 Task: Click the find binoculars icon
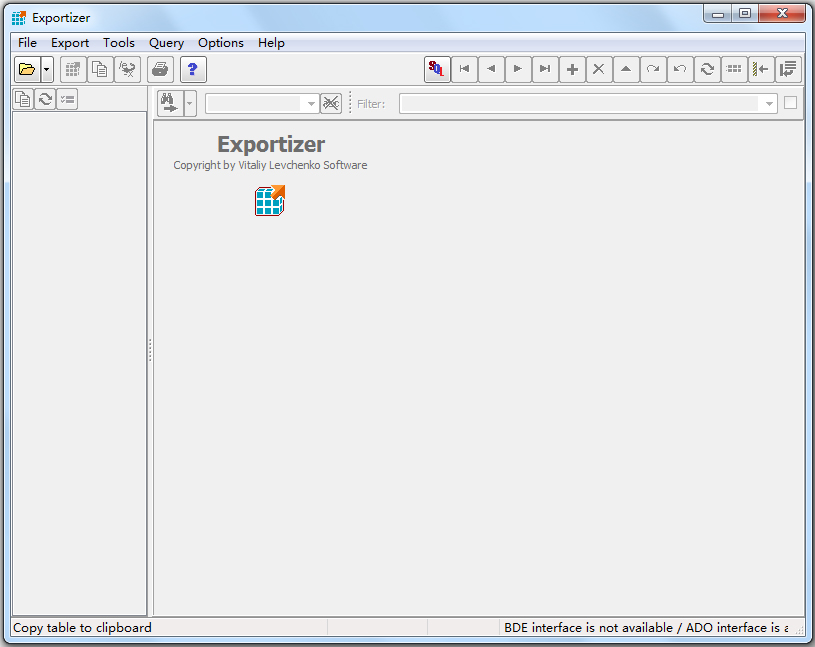[x=170, y=103]
